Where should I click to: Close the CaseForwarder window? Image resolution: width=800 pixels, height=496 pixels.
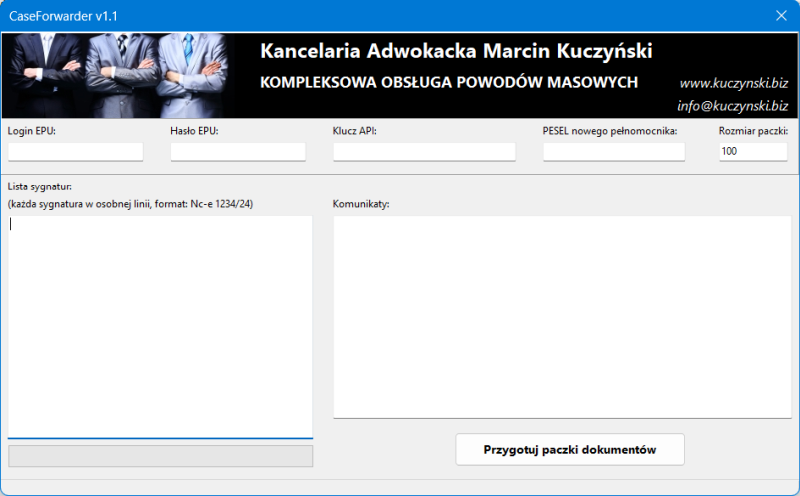[781, 15]
